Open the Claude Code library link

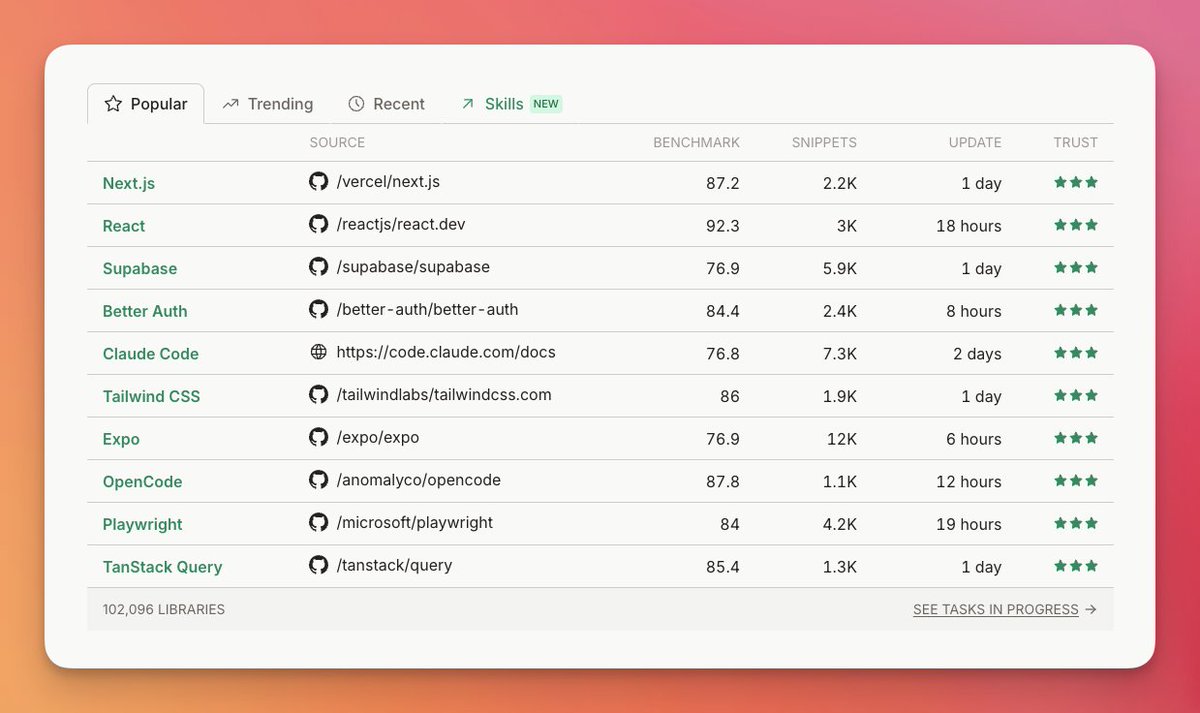tap(151, 353)
